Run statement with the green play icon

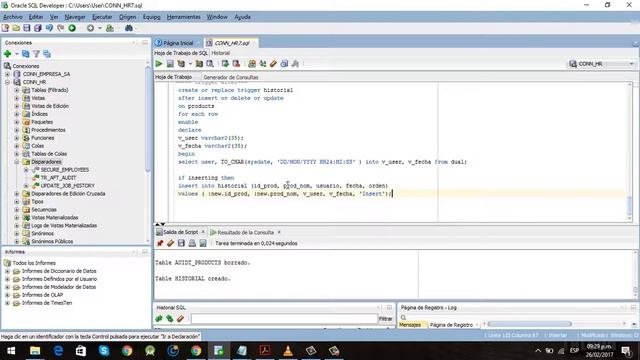(x=159, y=64)
